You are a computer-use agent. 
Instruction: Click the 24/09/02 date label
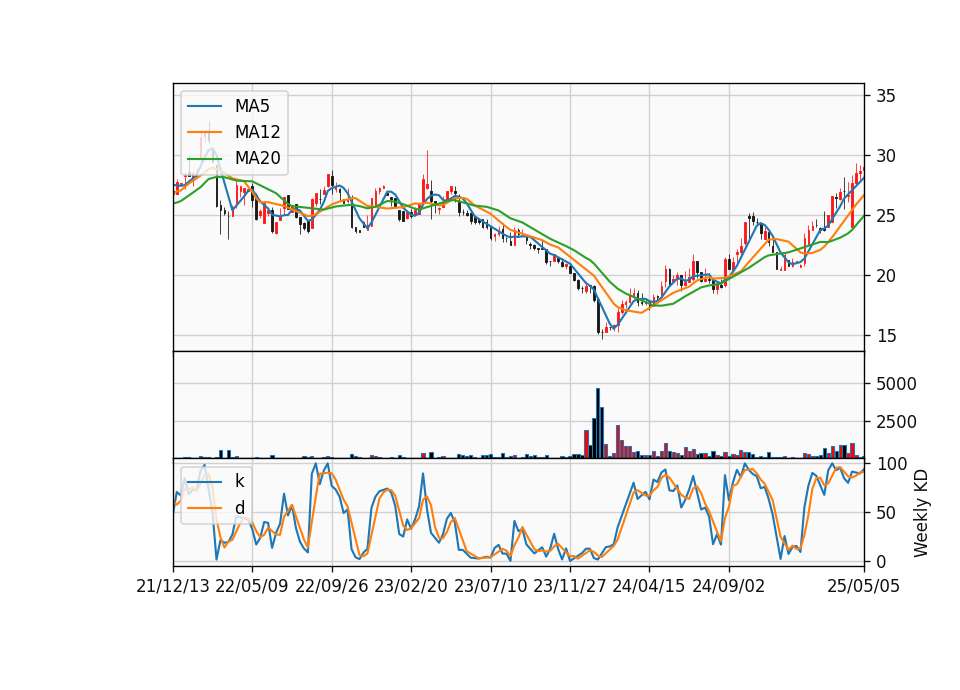pos(729,586)
